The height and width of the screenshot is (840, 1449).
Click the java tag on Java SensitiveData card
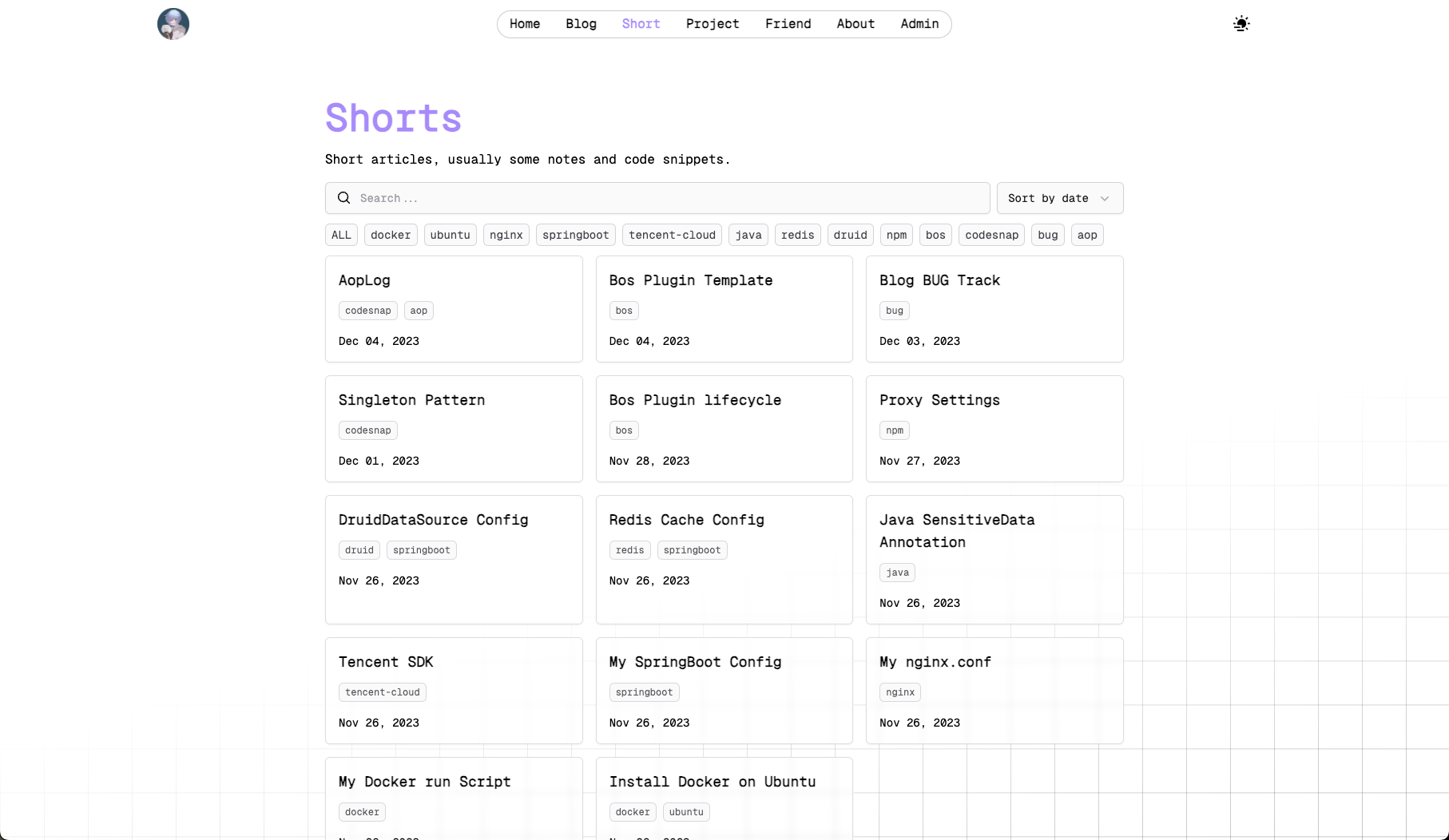tap(898, 573)
